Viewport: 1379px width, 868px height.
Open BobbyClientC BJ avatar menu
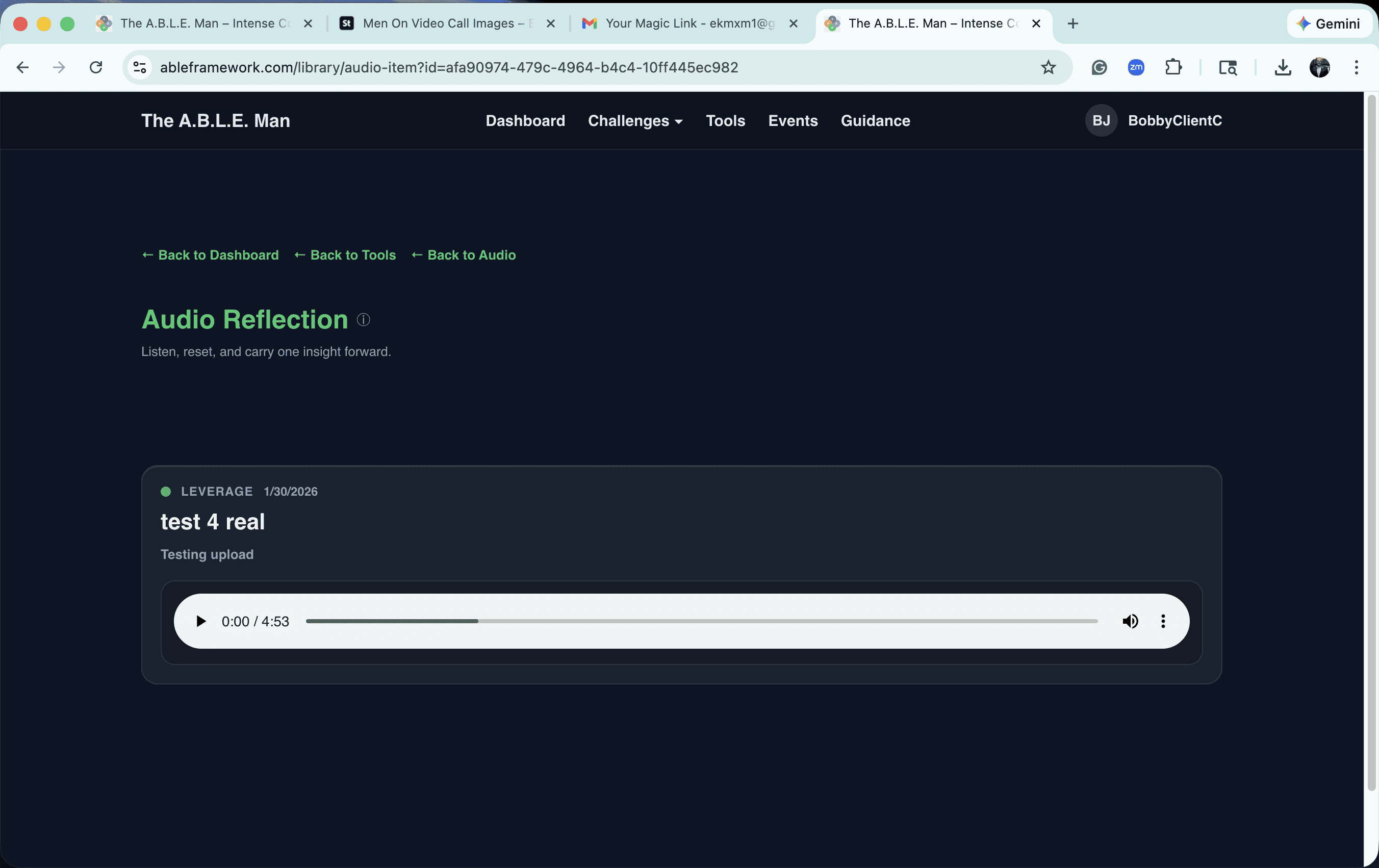point(1101,121)
